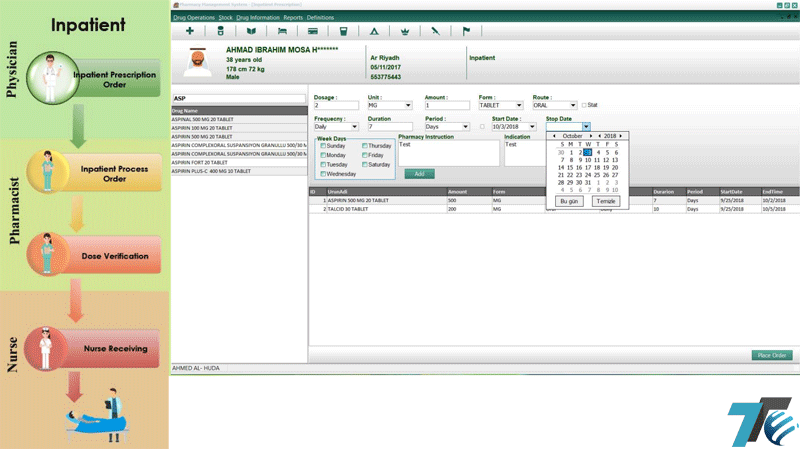
Task: Open the Drug Operations menu
Action: 192,17
